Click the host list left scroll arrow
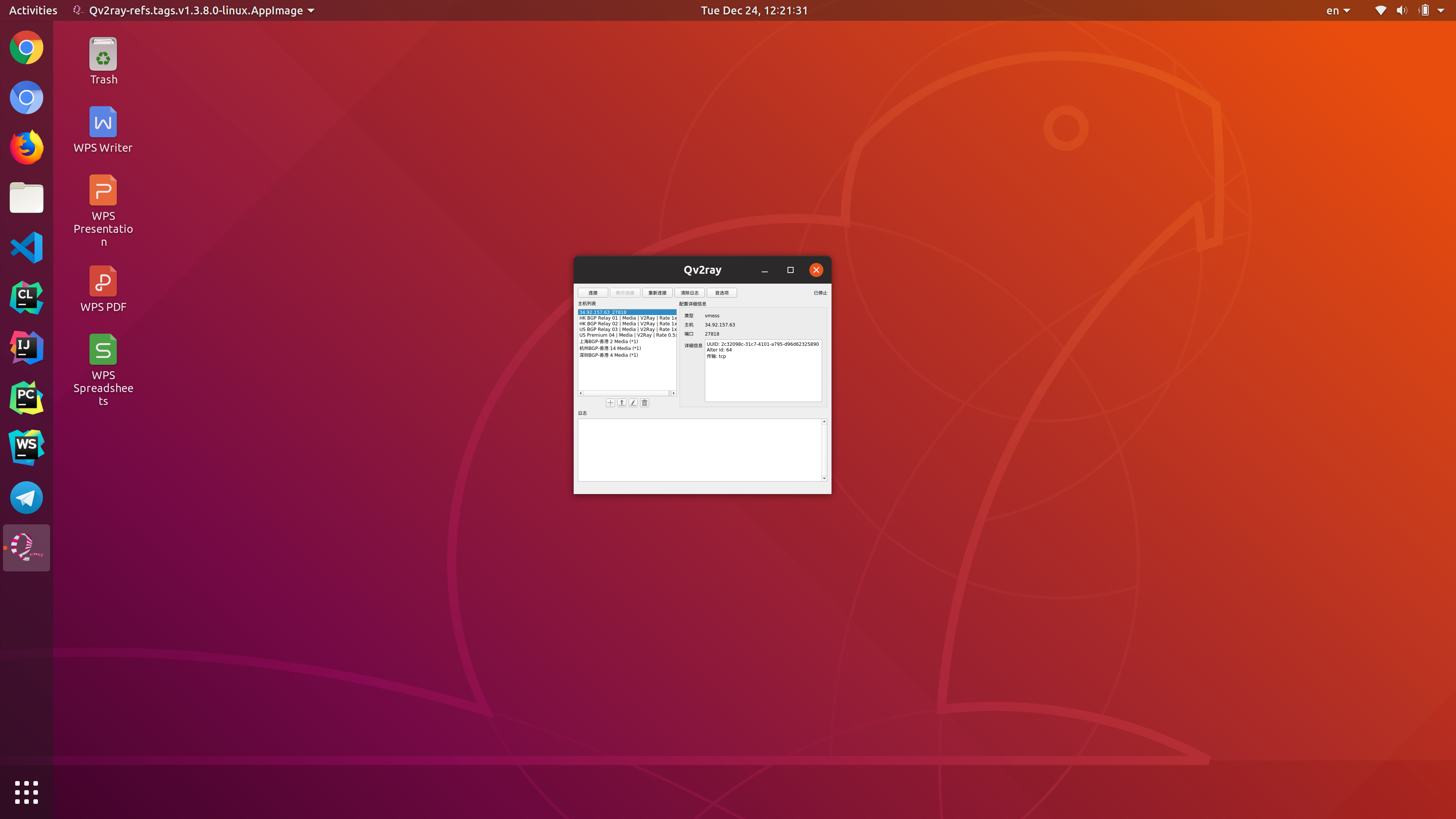Image resolution: width=1456 pixels, height=819 pixels. (581, 393)
